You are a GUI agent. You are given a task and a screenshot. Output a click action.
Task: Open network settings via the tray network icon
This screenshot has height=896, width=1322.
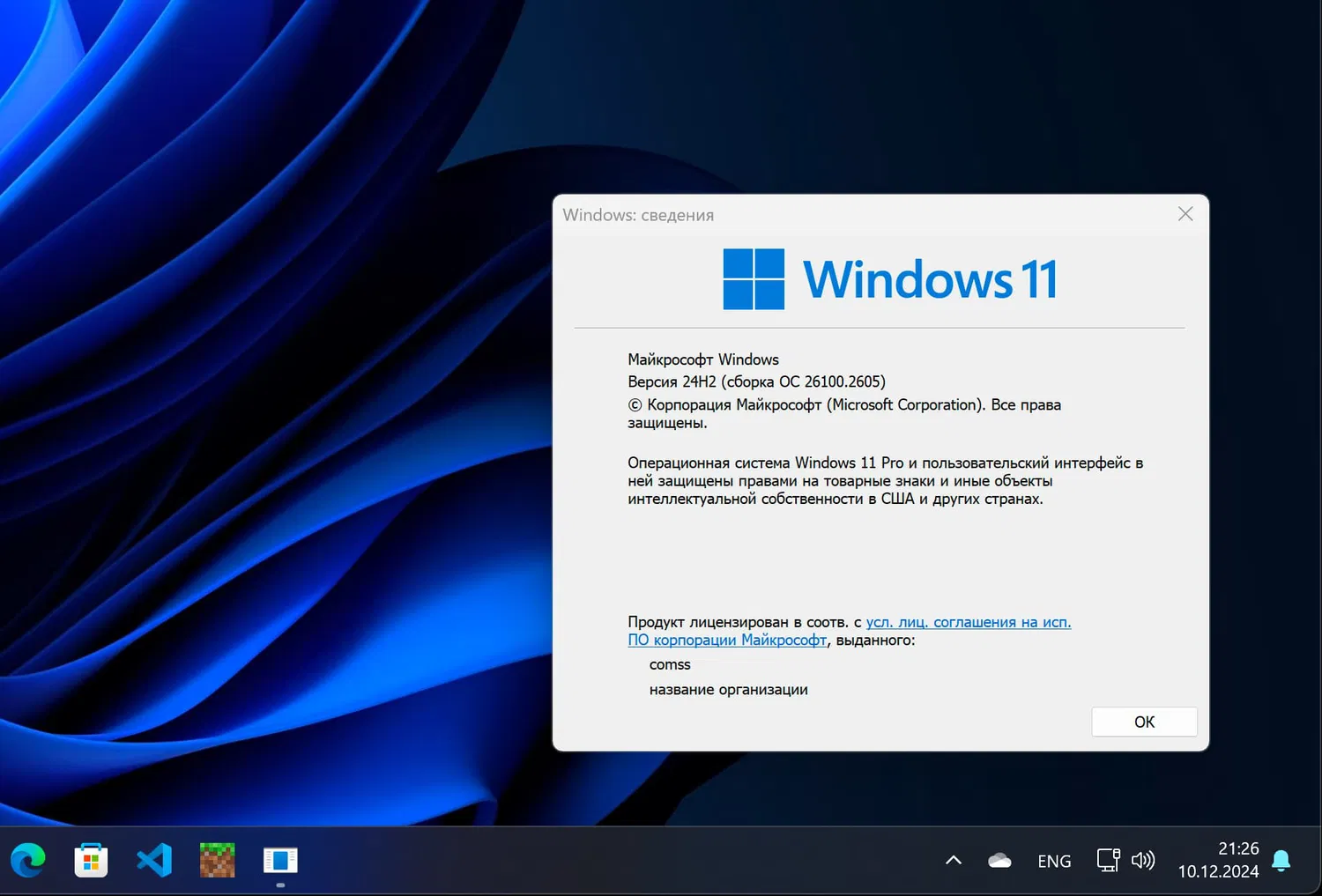[x=1107, y=859]
